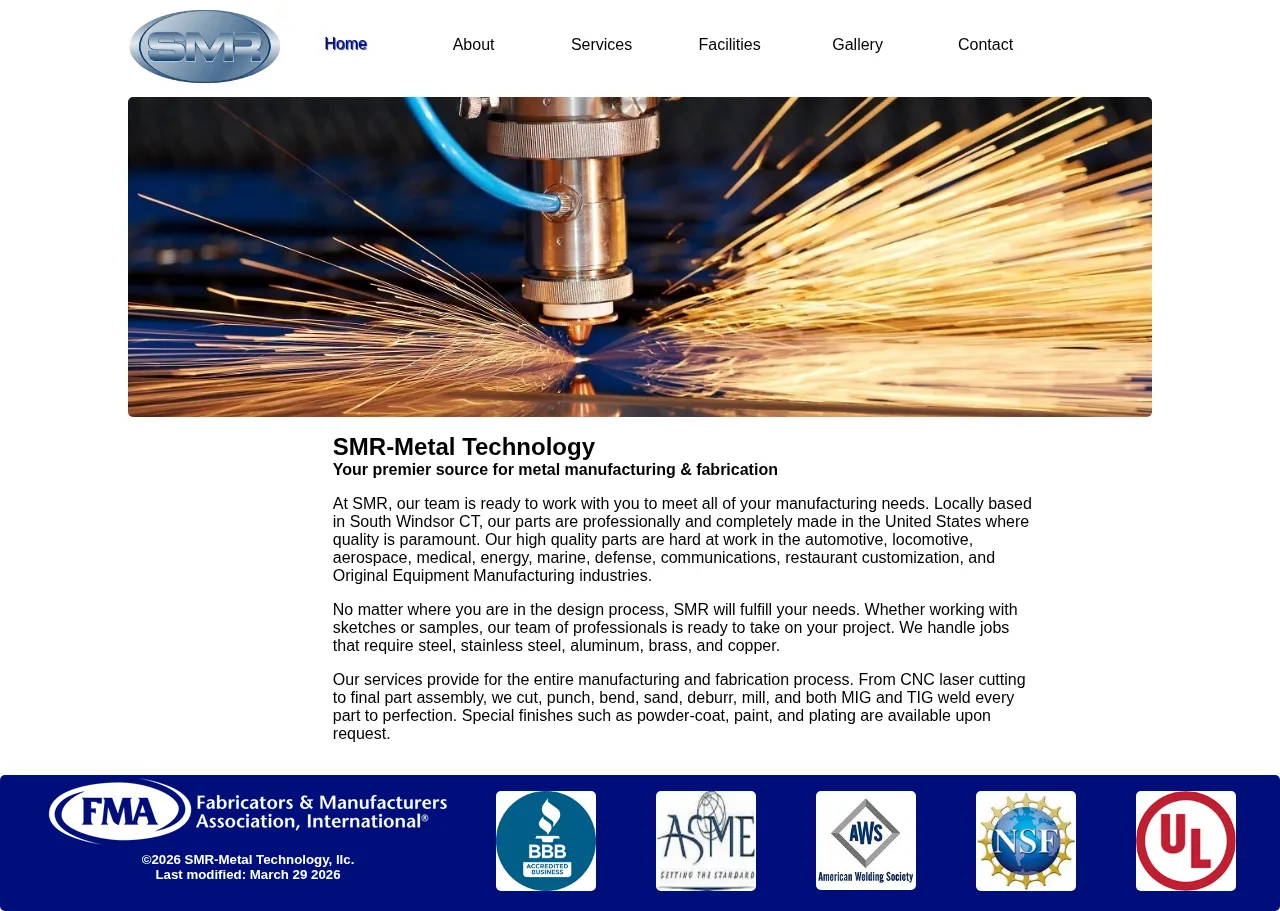Open the Gallery page
The image size is (1280, 911).
click(857, 45)
